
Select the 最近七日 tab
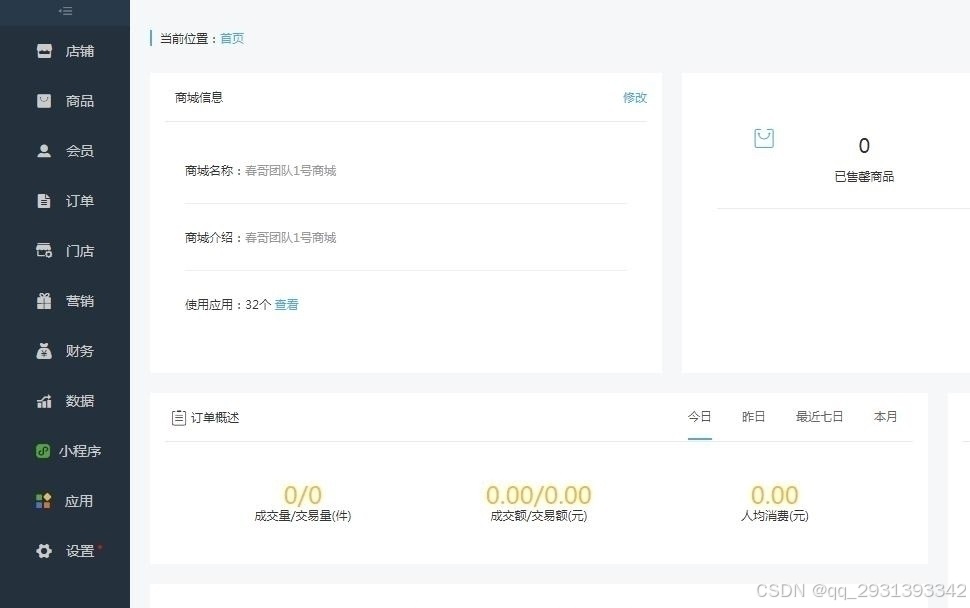tap(819, 417)
